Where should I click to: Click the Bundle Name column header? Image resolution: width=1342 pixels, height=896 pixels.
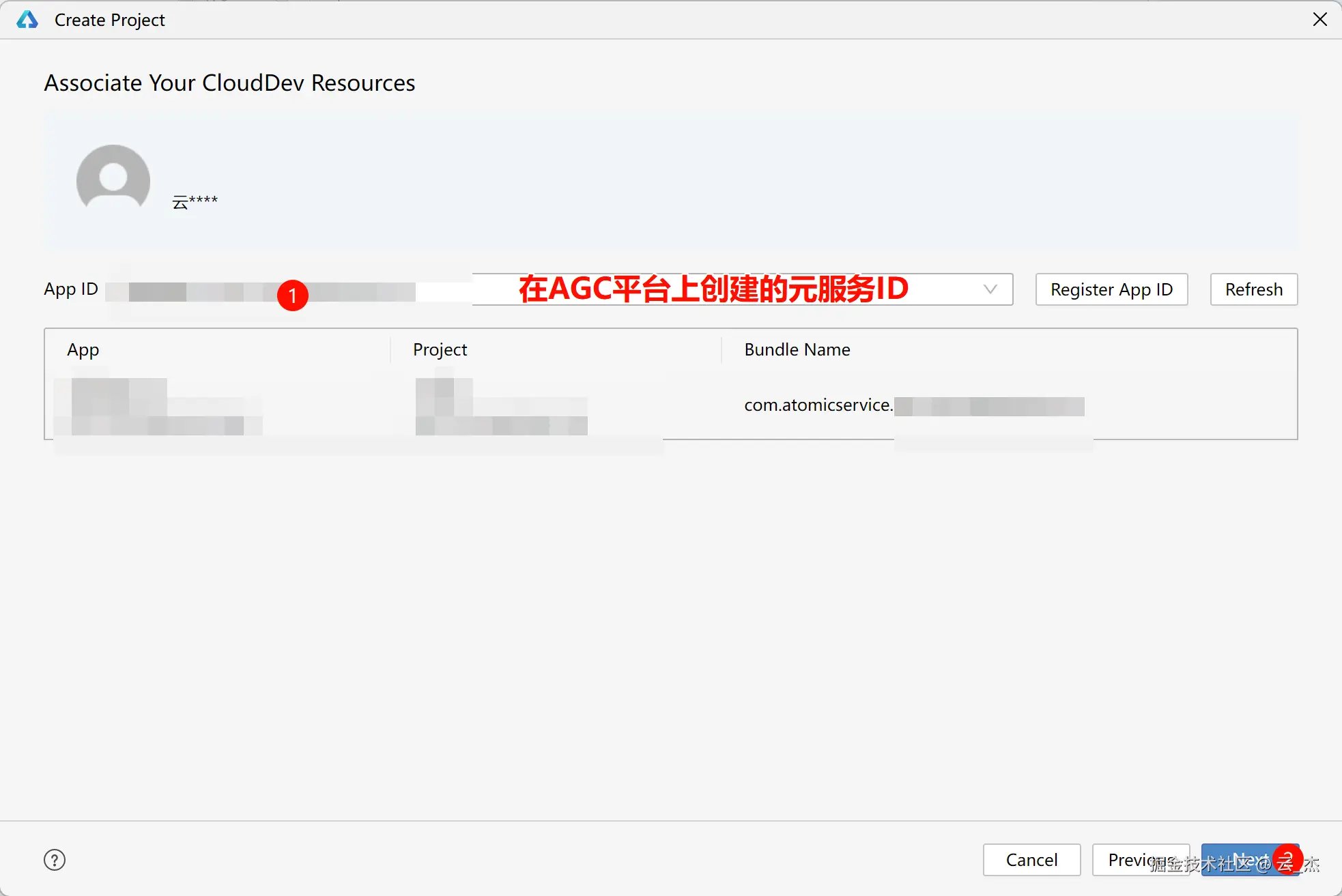(797, 349)
